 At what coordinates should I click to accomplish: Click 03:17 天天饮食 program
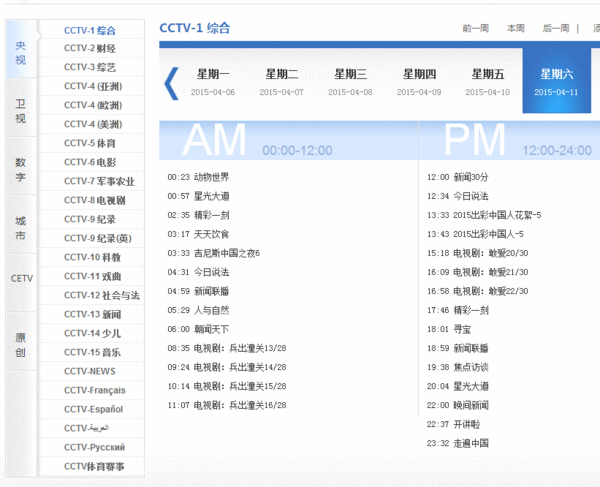pyautogui.click(x=198, y=234)
